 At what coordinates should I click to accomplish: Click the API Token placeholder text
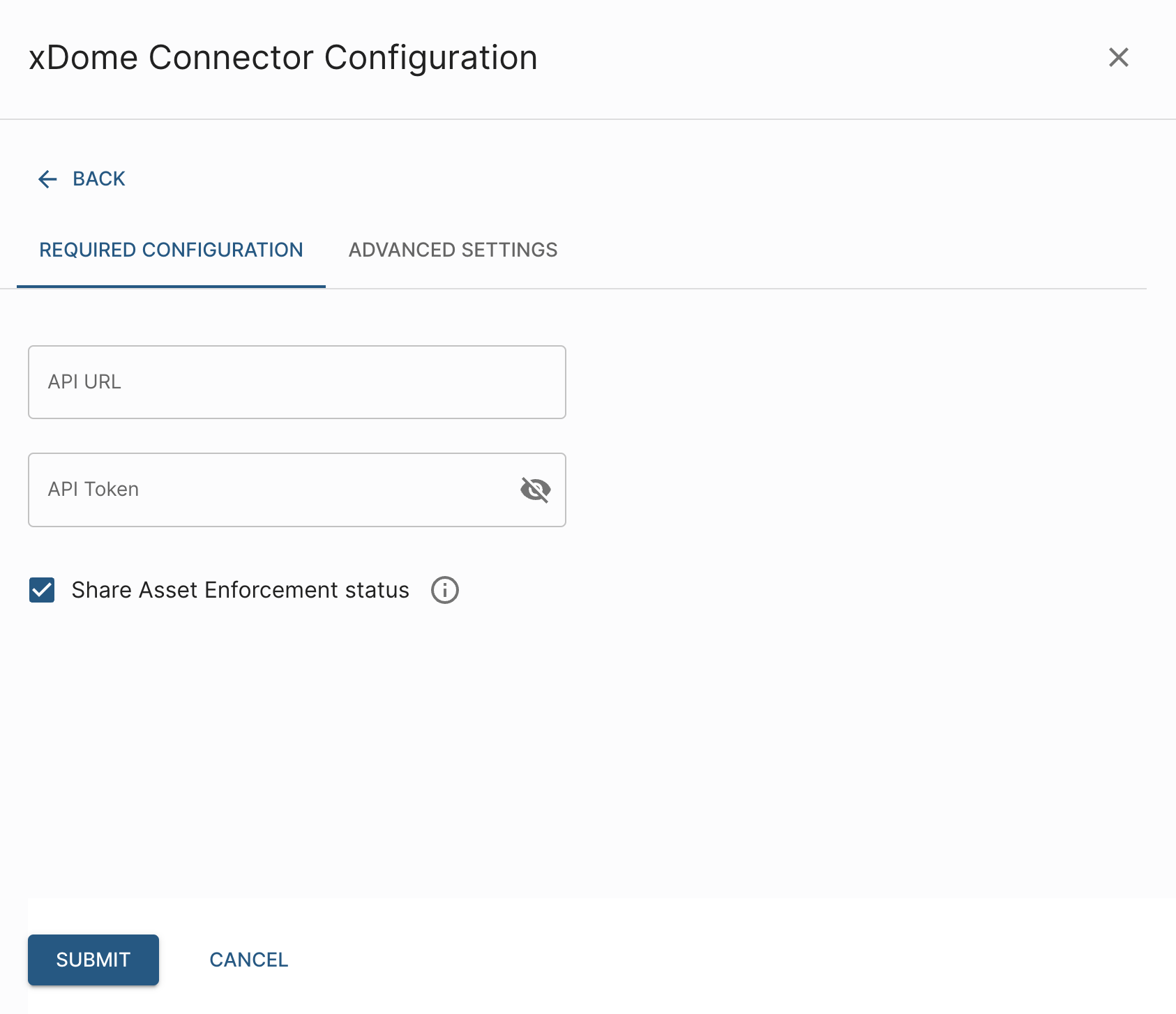(x=93, y=490)
